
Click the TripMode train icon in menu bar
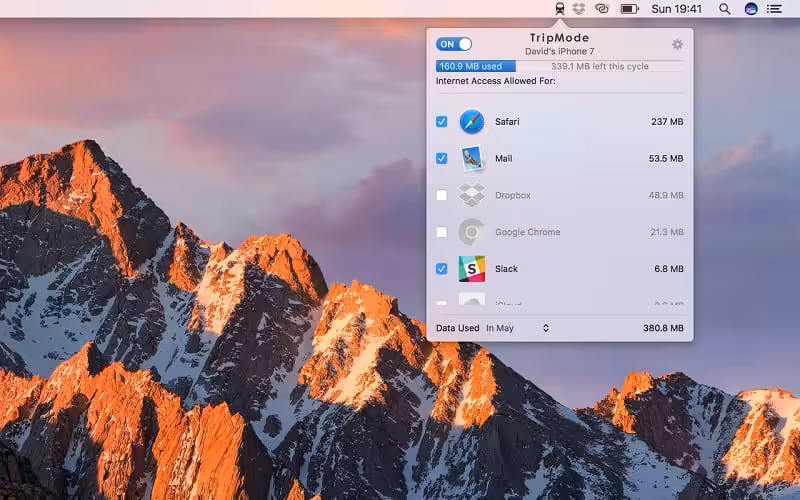559,9
